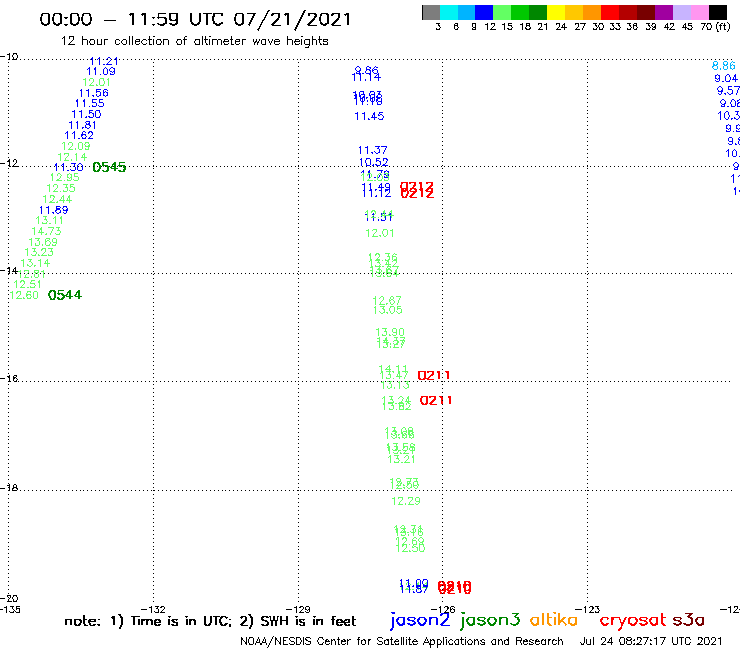Screen dimensions: 740x650
Task: Select the yellow legend color swatch
Action: (x=556, y=12)
